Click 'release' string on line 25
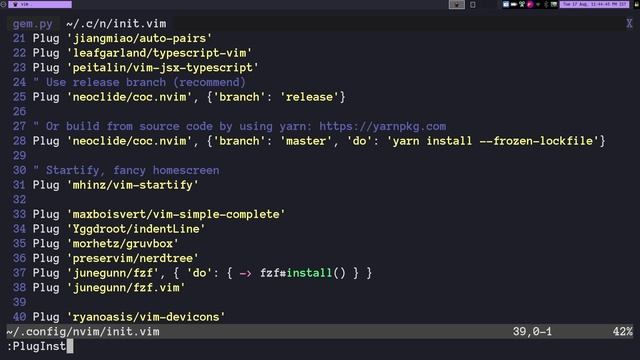 click(309, 97)
